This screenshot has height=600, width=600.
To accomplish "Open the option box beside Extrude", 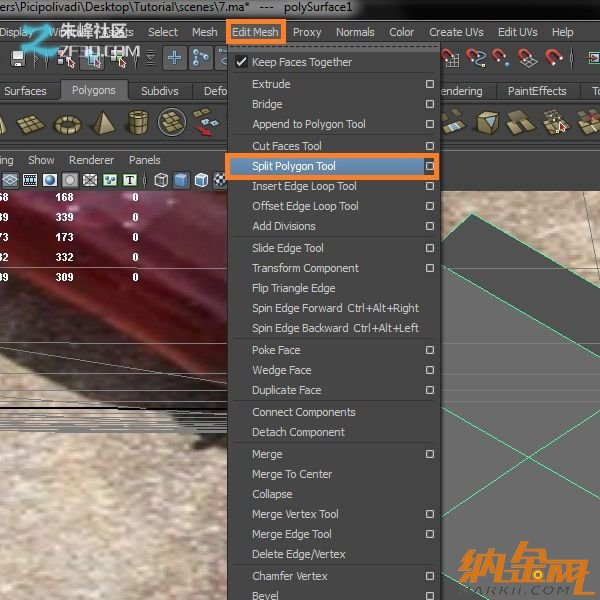I will pos(430,84).
